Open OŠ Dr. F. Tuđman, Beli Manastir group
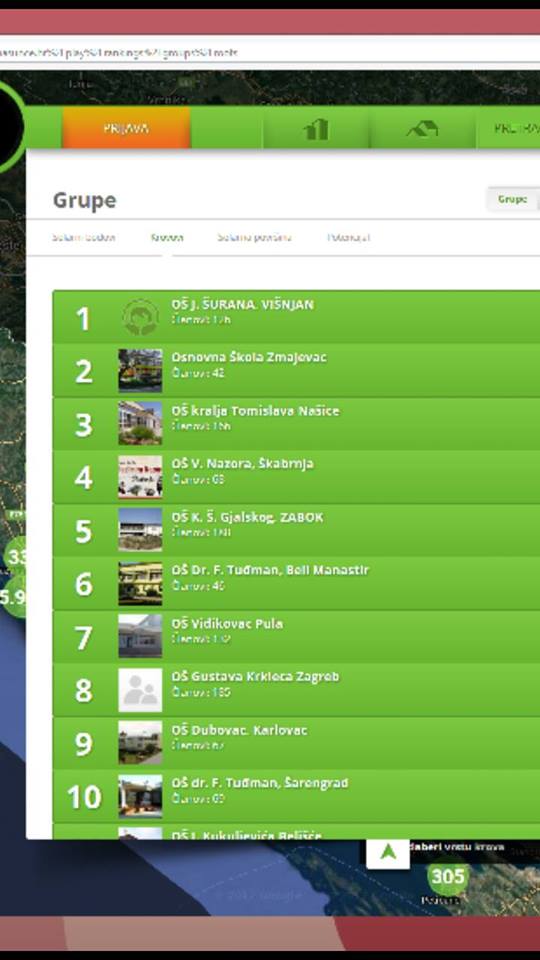The width and height of the screenshot is (540, 960). point(271,571)
